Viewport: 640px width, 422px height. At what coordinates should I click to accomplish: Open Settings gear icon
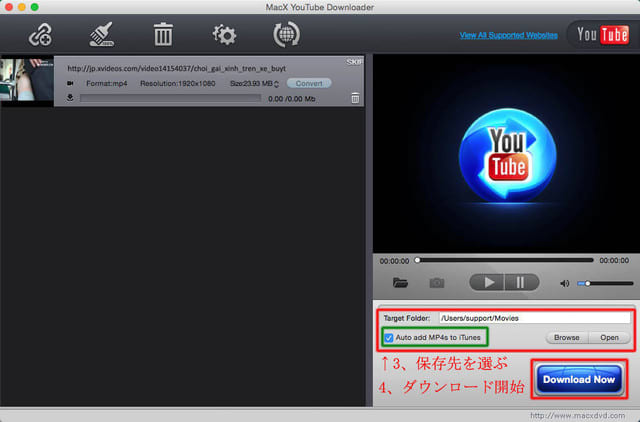(x=224, y=35)
